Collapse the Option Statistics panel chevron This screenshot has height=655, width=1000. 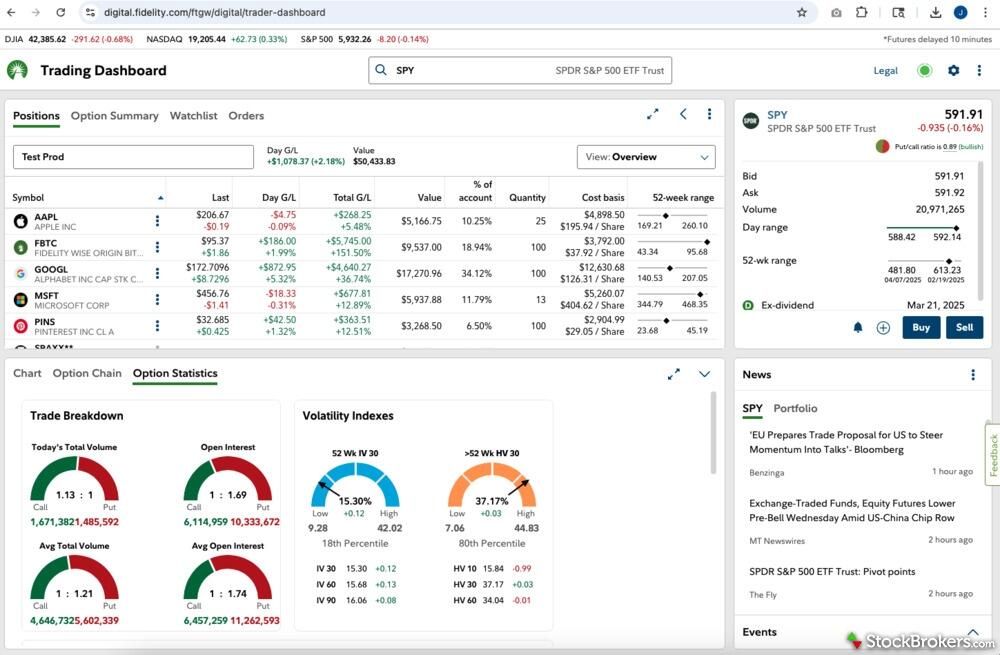pyautogui.click(x=704, y=374)
